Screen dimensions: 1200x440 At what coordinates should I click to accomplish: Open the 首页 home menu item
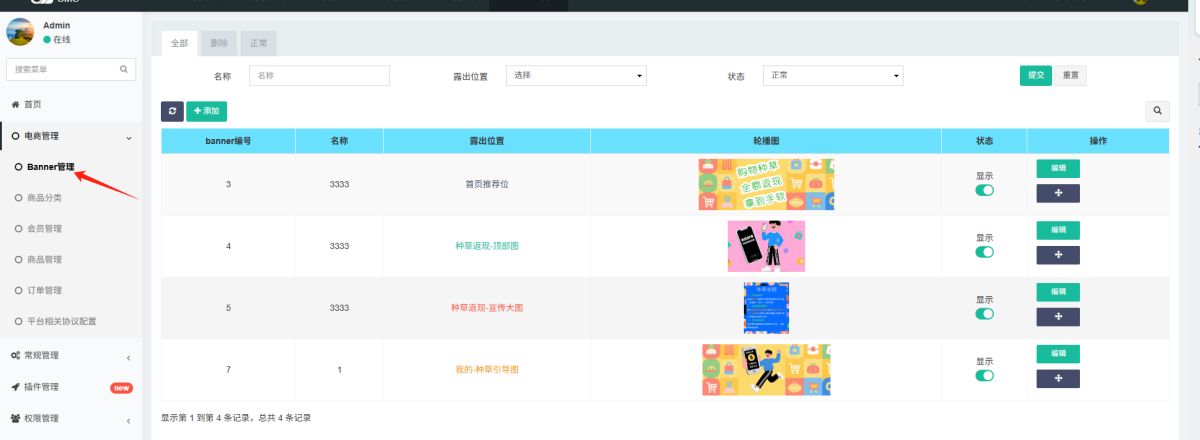[x=32, y=104]
